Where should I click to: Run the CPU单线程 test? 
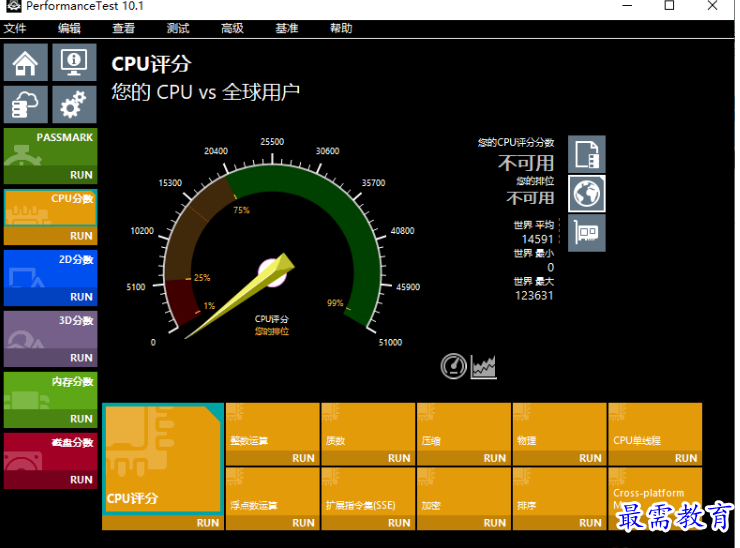pos(656,434)
